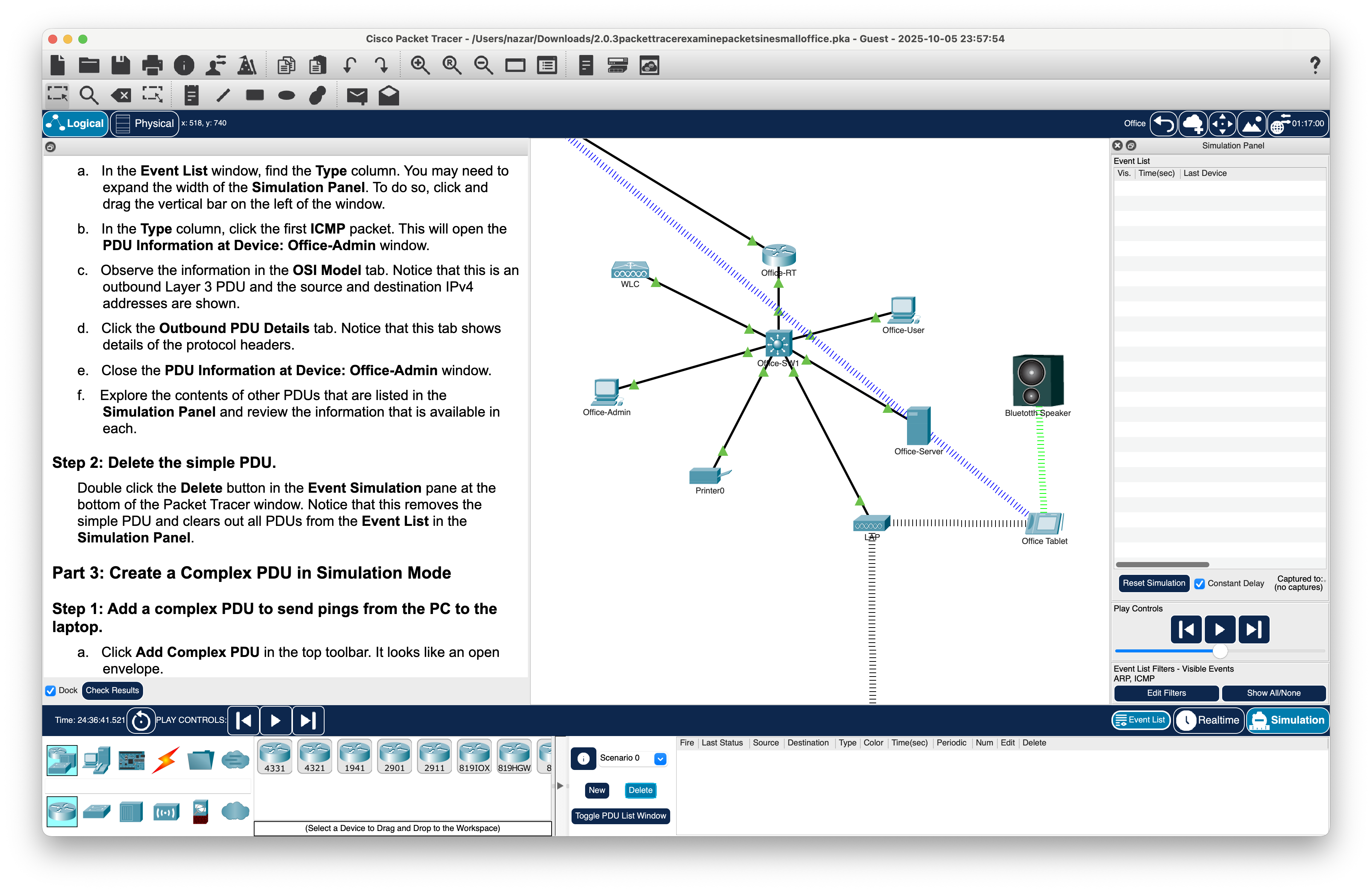Select the Draw Ellipse tool

[287, 95]
